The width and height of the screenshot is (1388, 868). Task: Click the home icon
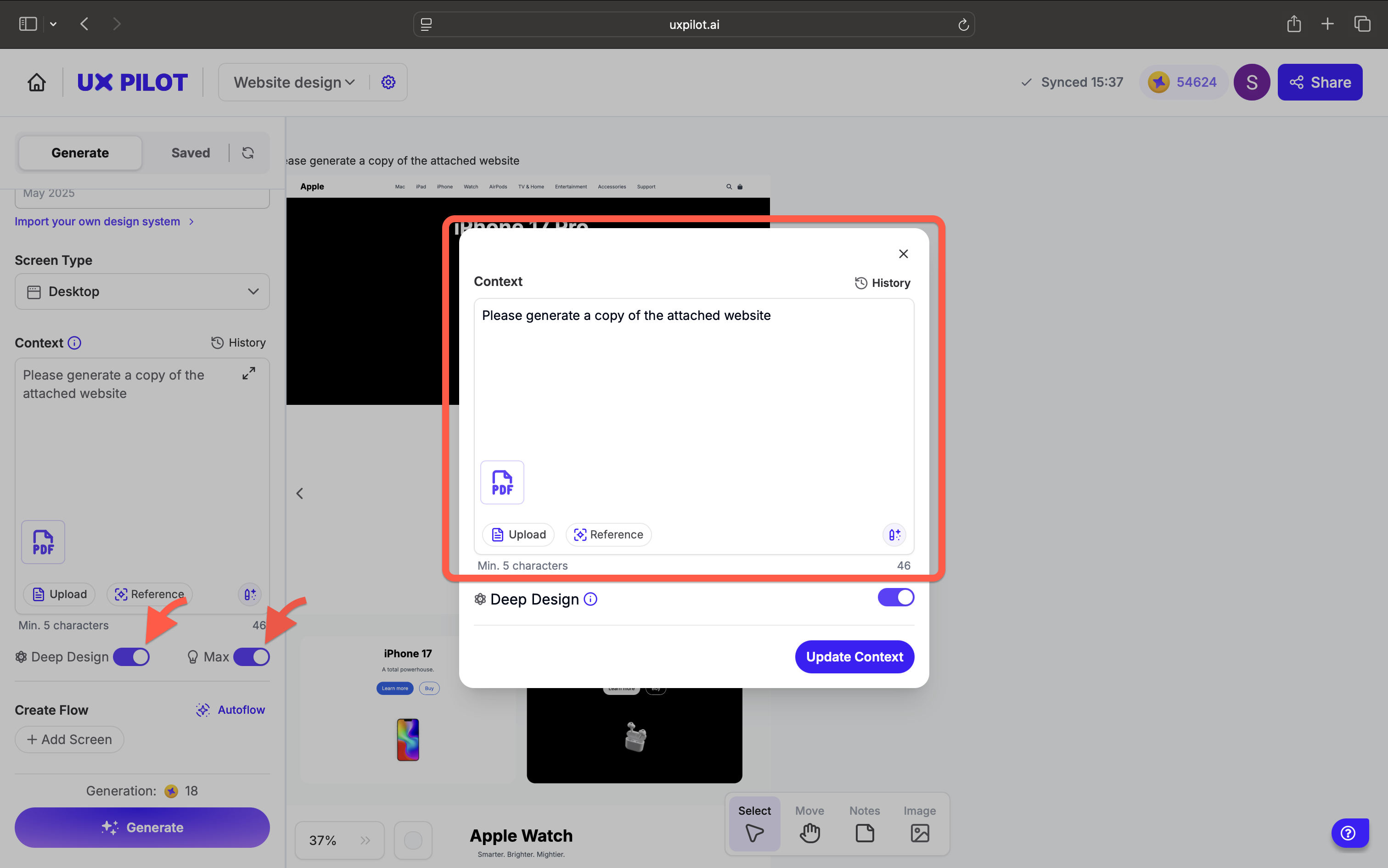click(37, 82)
